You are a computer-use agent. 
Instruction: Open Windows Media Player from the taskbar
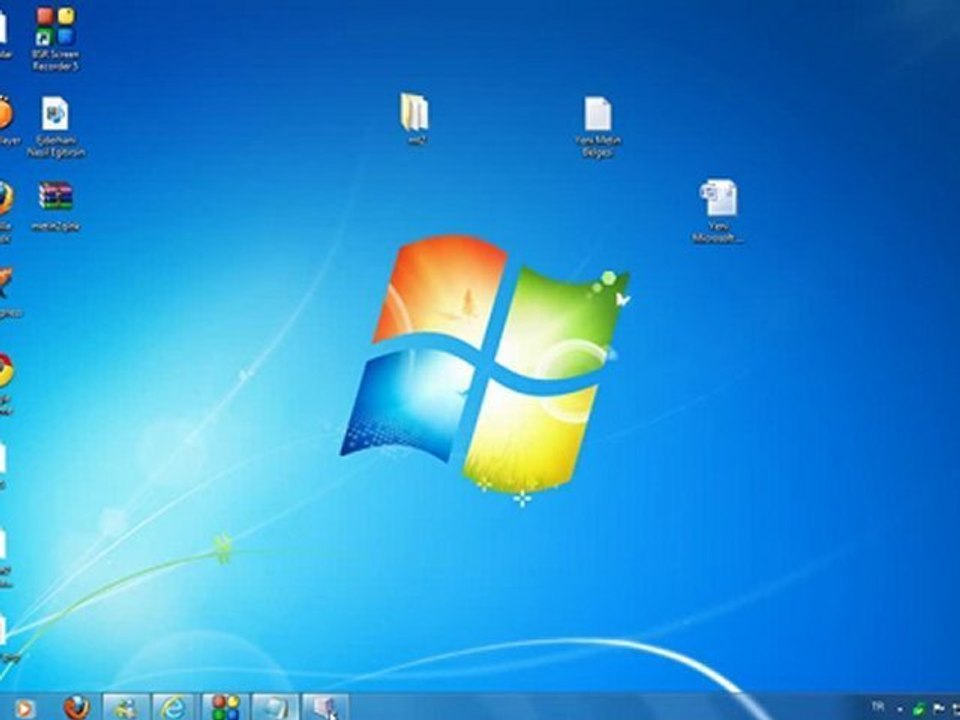tap(23, 708)
